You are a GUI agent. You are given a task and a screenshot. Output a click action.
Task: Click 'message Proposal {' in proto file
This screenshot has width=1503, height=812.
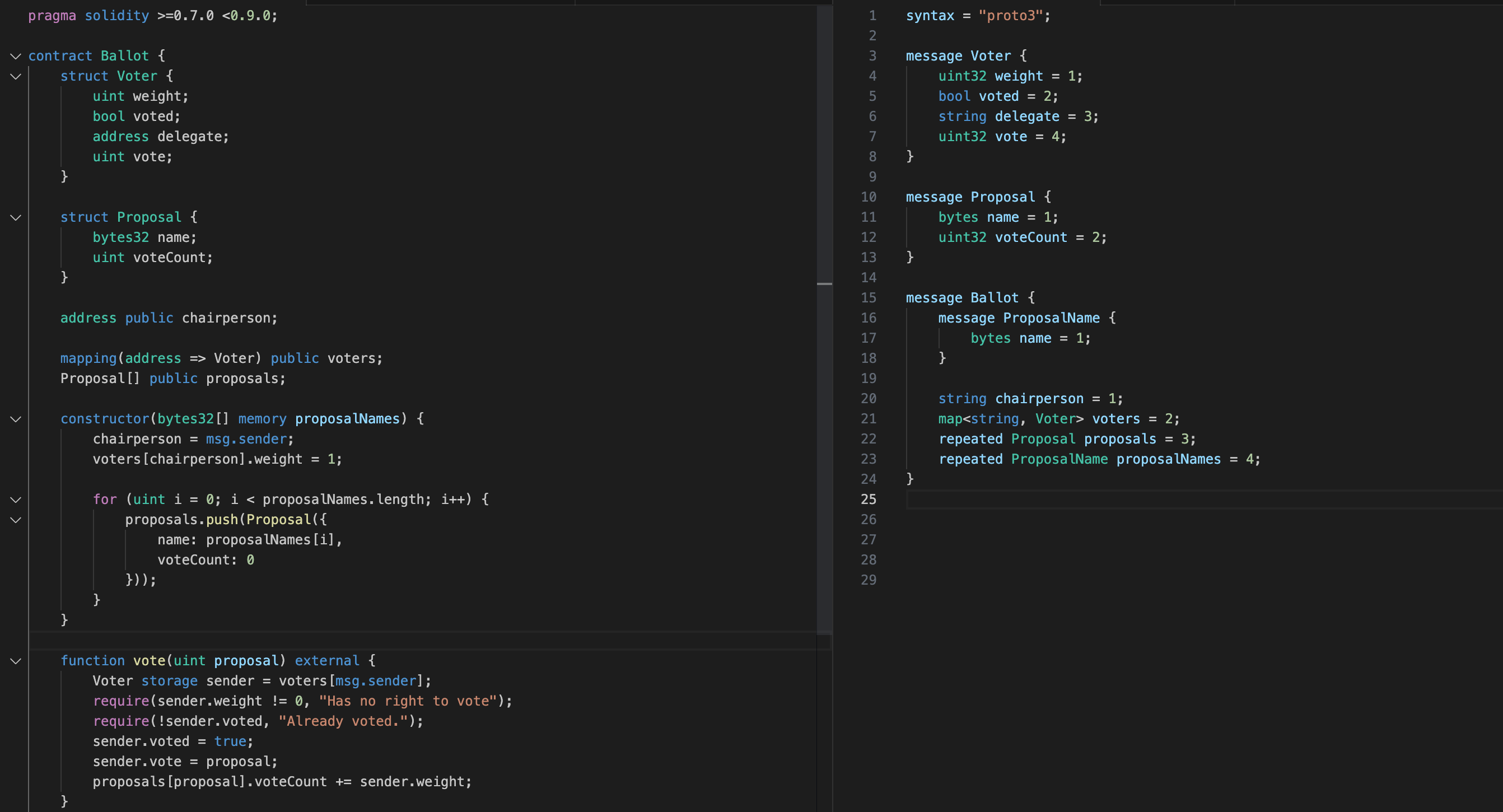(978, 197)
